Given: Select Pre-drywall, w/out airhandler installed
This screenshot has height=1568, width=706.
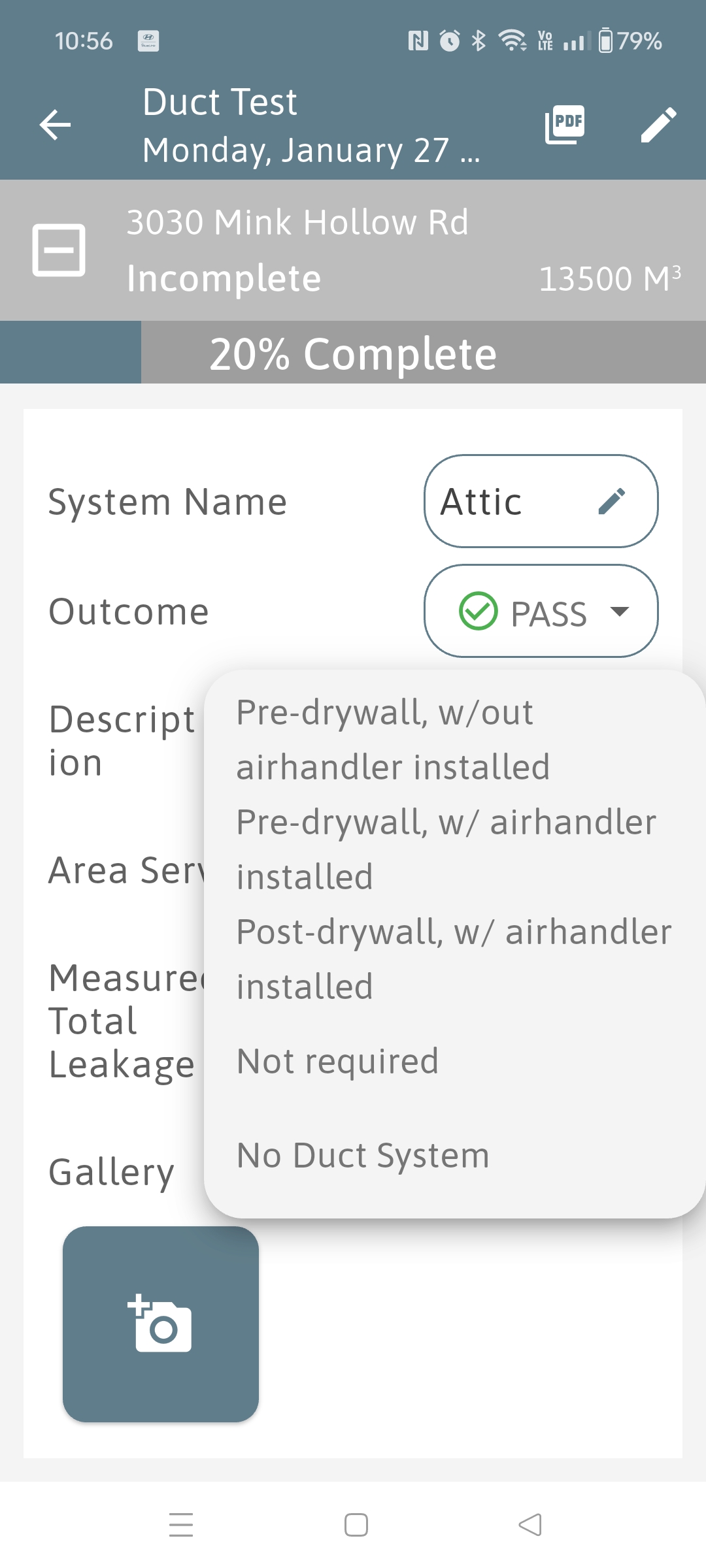Looking at the screenshot, I should click(x=392, y=739).
